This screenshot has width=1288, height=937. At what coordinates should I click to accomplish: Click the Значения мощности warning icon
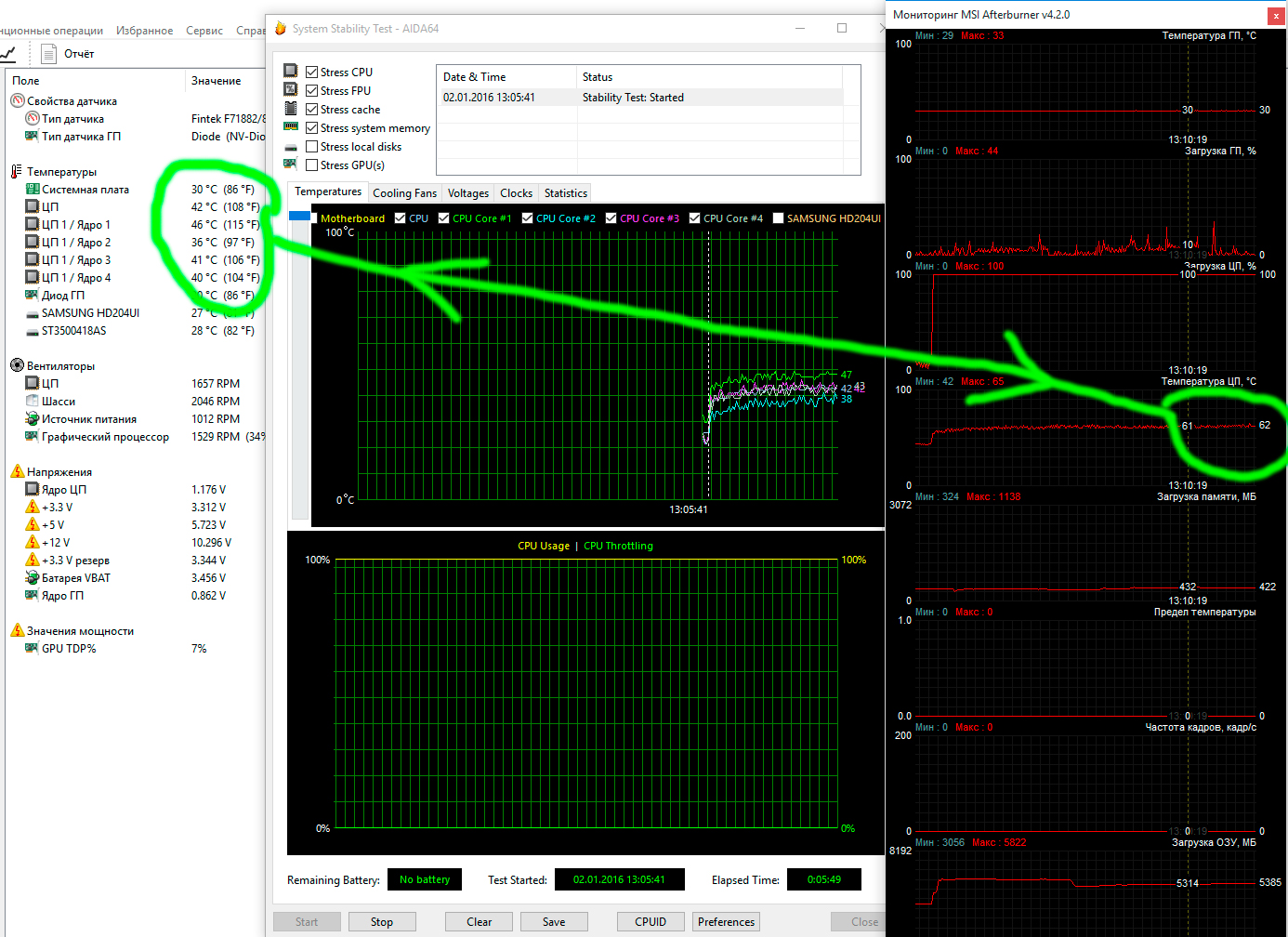pos(17,631)
